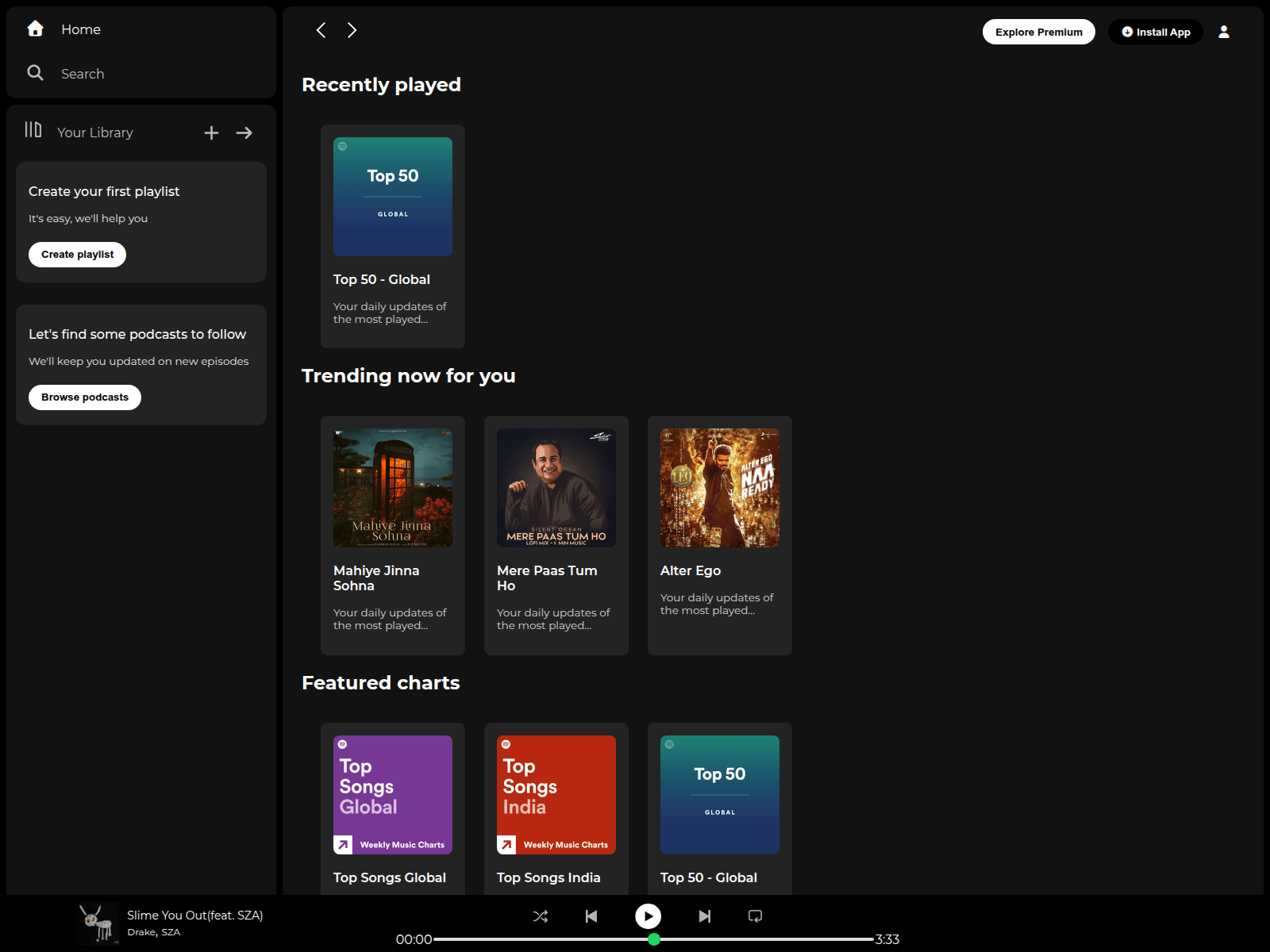1270x952 pixels.
Task: Click the 00:00 elapsed time text
Action: [x=414, y=939]
